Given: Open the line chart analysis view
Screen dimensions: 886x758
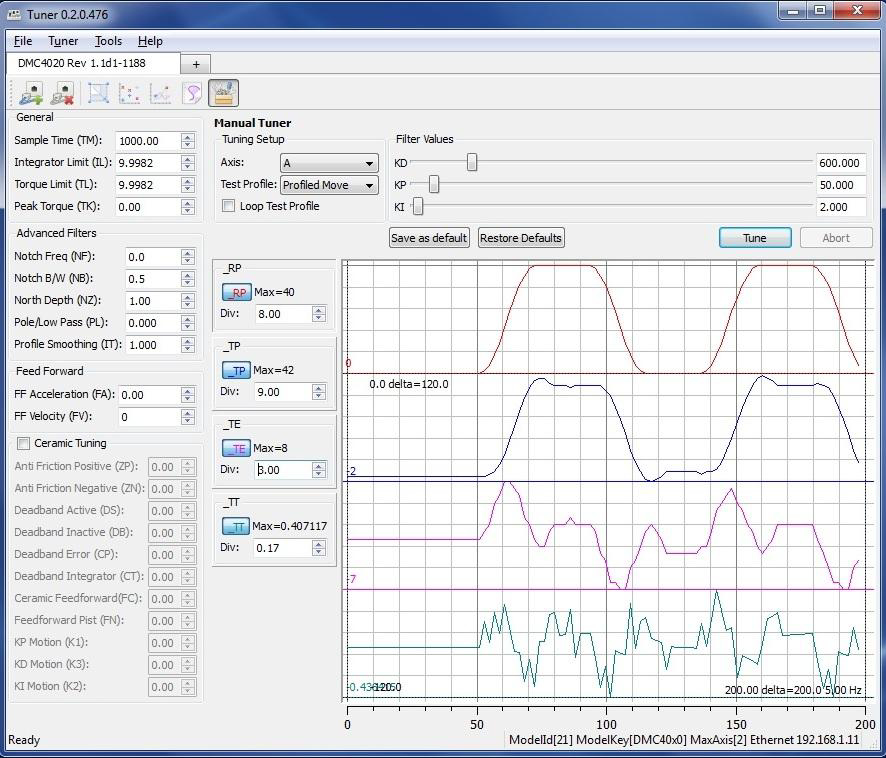Looking at the screenshot, I should click(x=160, y=92).
